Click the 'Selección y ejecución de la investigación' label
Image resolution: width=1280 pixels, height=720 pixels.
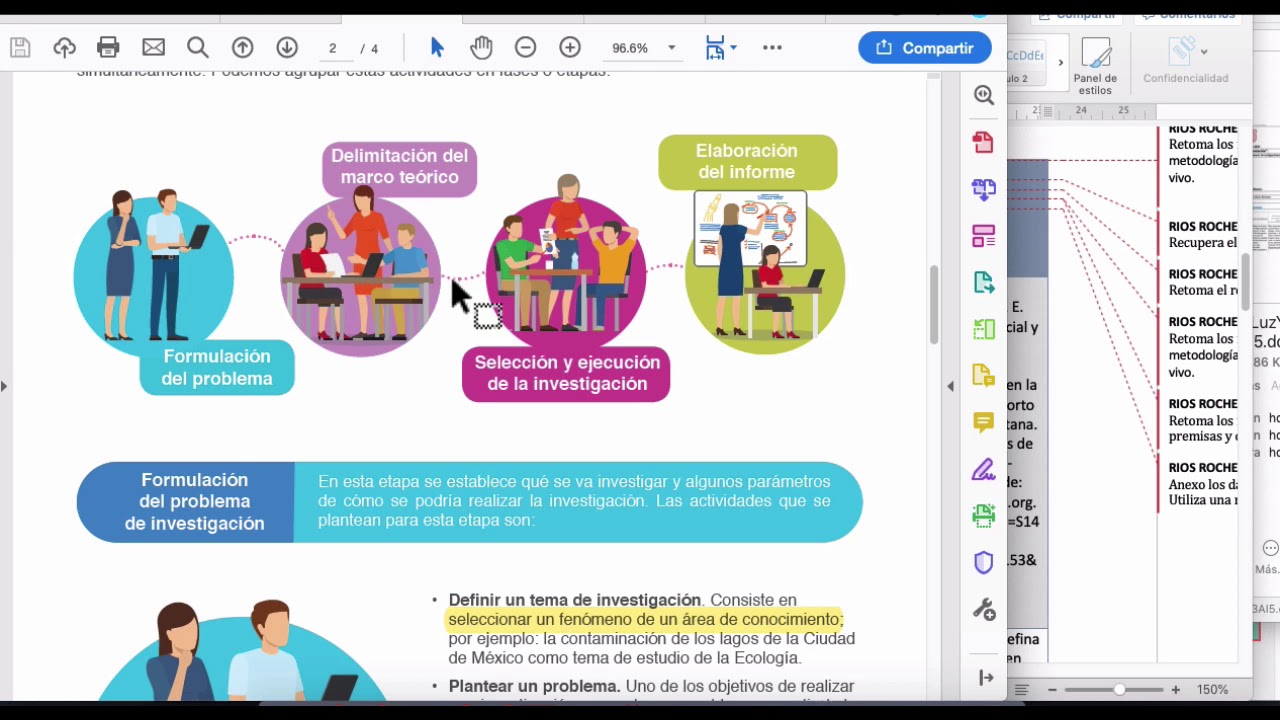(567, 373)
